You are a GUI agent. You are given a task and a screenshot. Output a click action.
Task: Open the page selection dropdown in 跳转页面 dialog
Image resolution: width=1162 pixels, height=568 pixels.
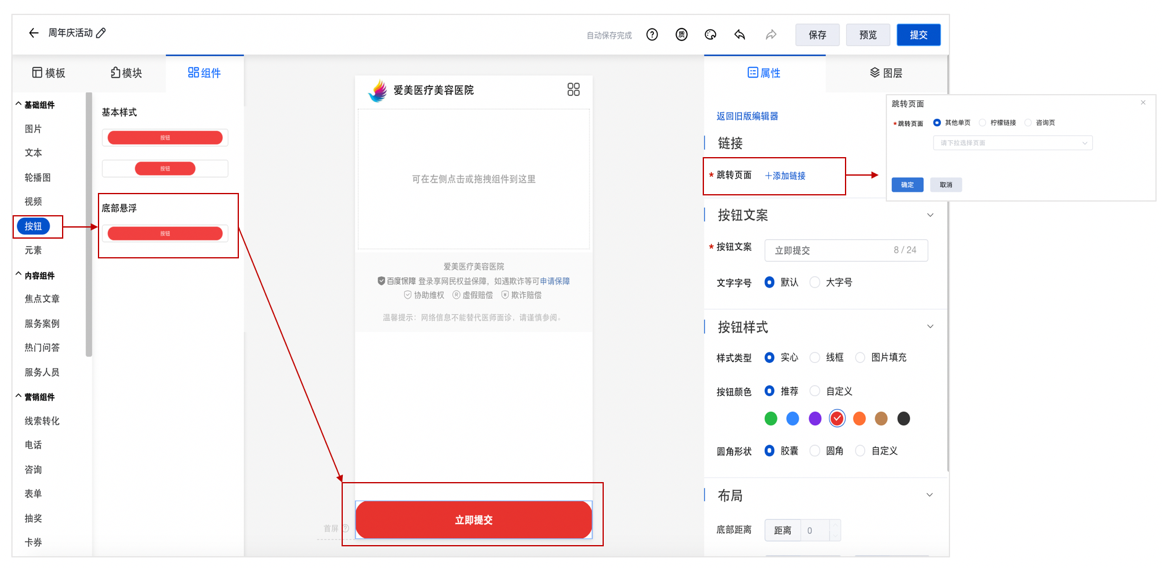coord(1012,144)
